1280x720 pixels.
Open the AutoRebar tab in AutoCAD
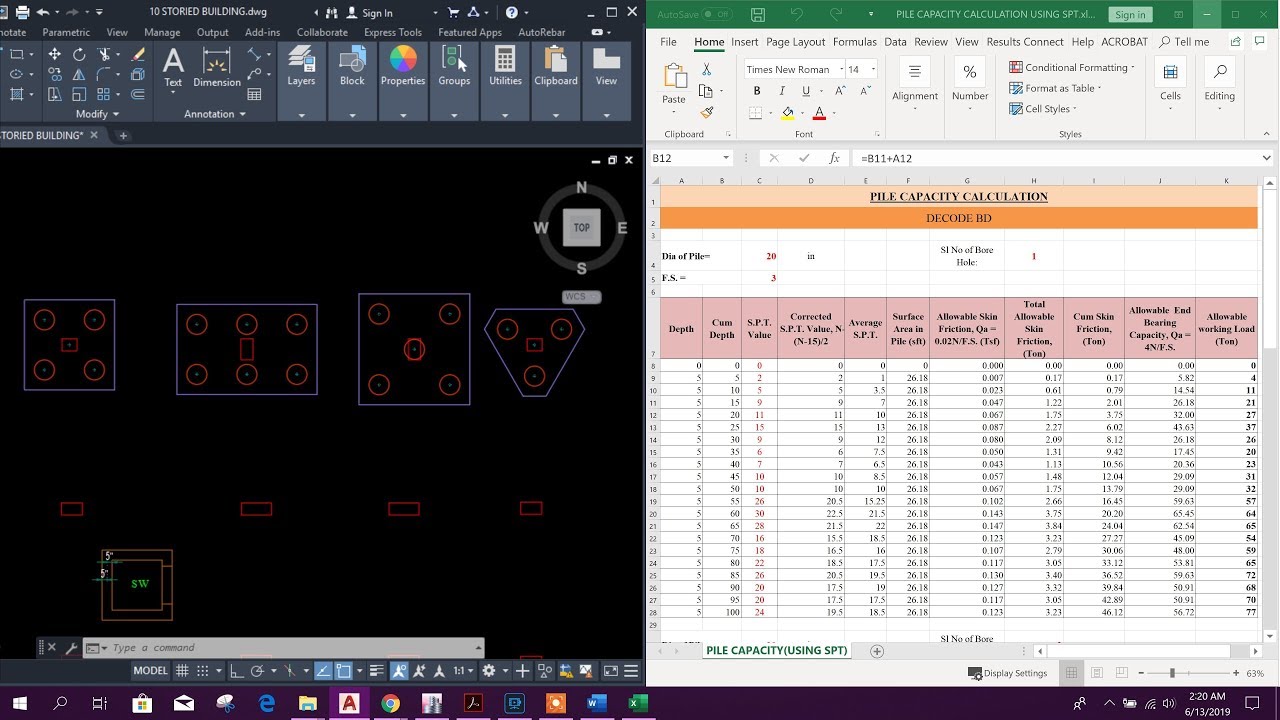(542, 32)
